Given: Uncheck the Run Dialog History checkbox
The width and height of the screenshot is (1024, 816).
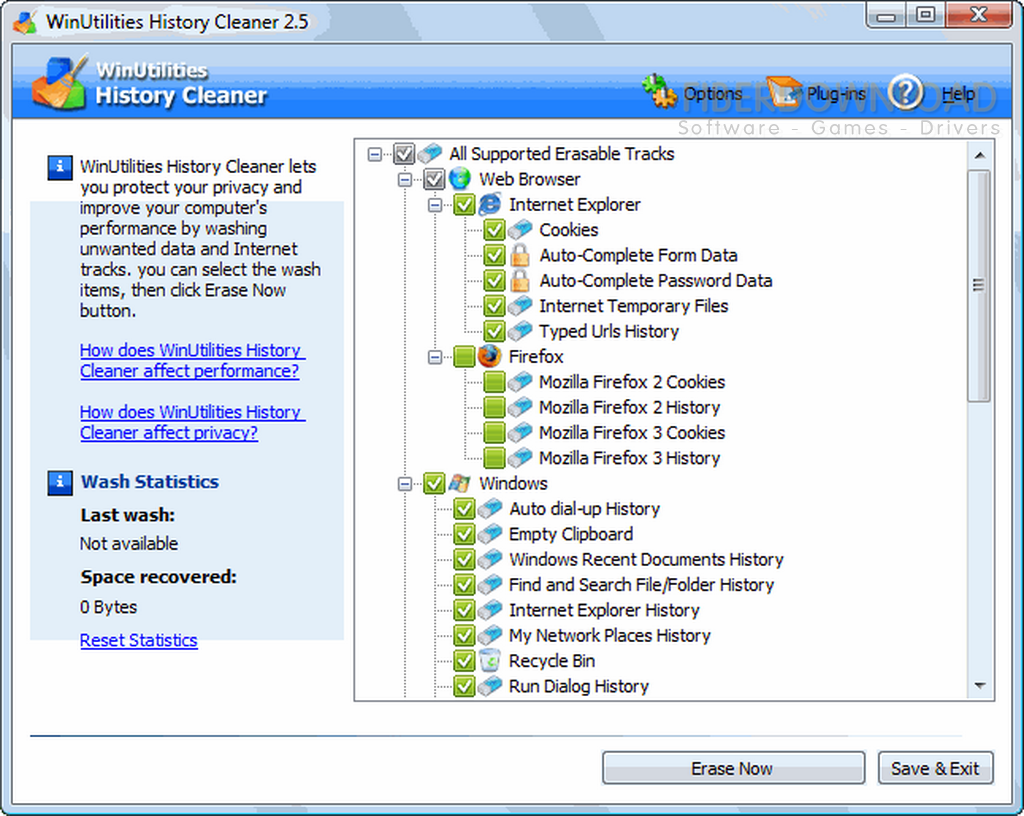Looking at the screenshot, I should pos(464,686).
